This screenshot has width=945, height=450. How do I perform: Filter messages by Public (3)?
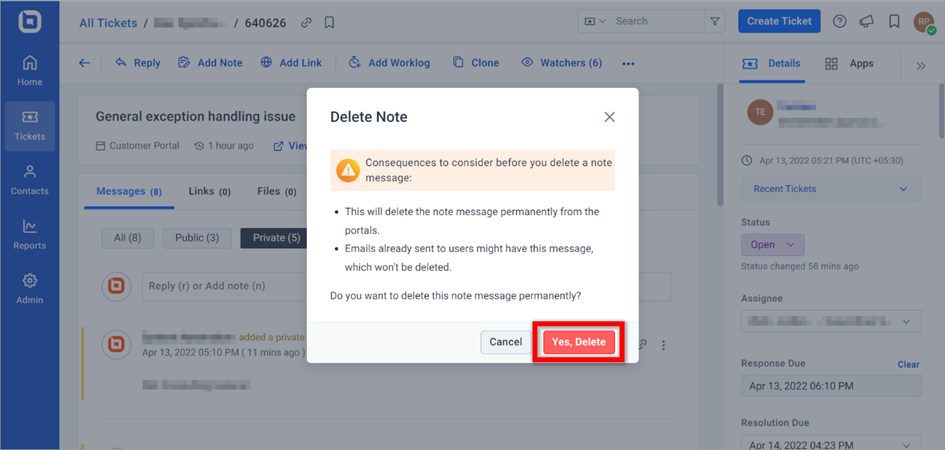197,238
